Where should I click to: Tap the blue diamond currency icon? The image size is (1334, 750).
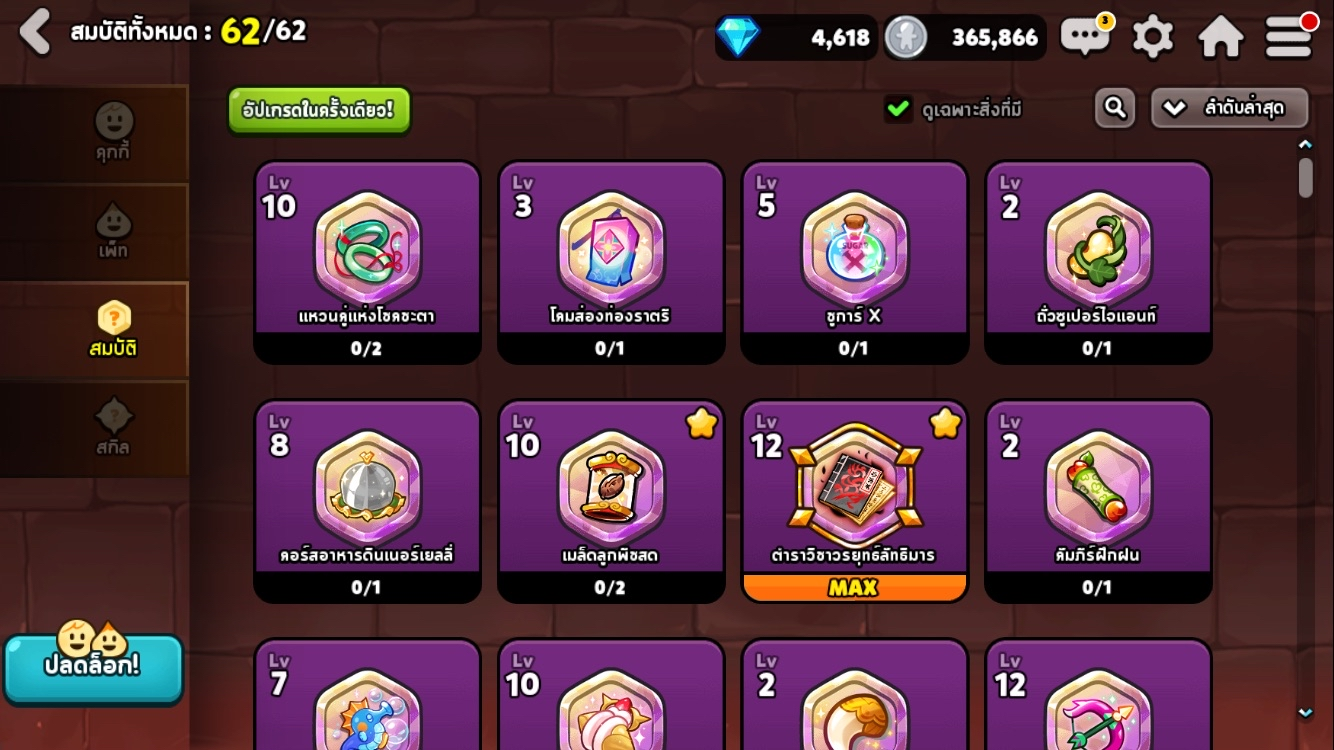point(738,37)
